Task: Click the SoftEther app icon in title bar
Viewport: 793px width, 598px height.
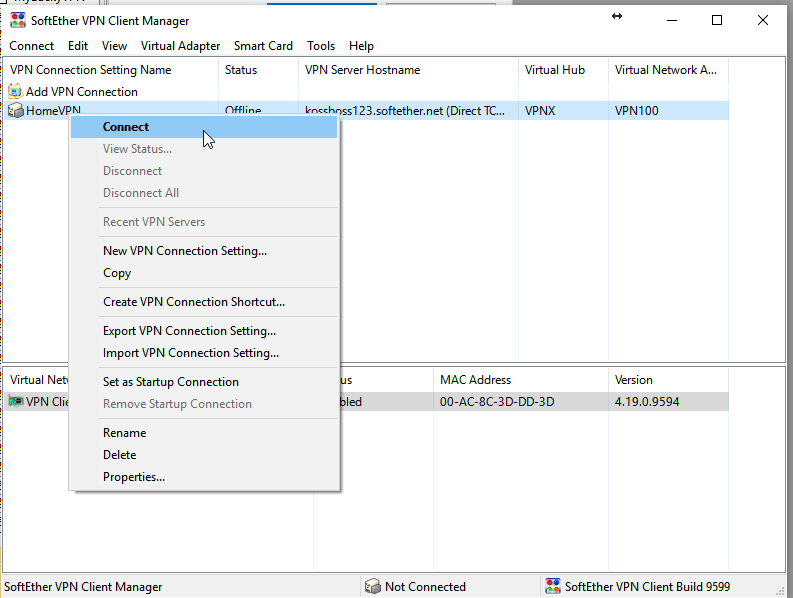Action: (x=18, y=20)
